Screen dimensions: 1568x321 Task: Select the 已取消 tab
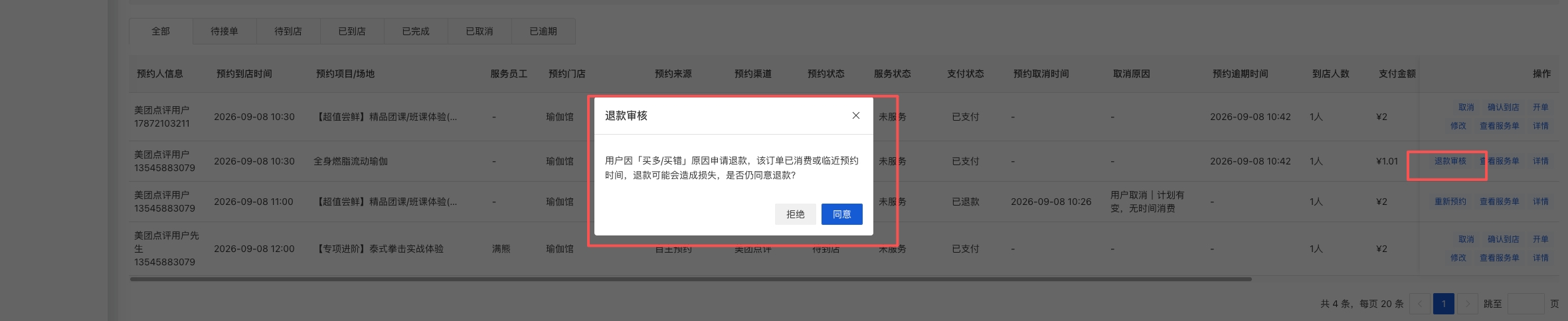click(x=479, y=31)
